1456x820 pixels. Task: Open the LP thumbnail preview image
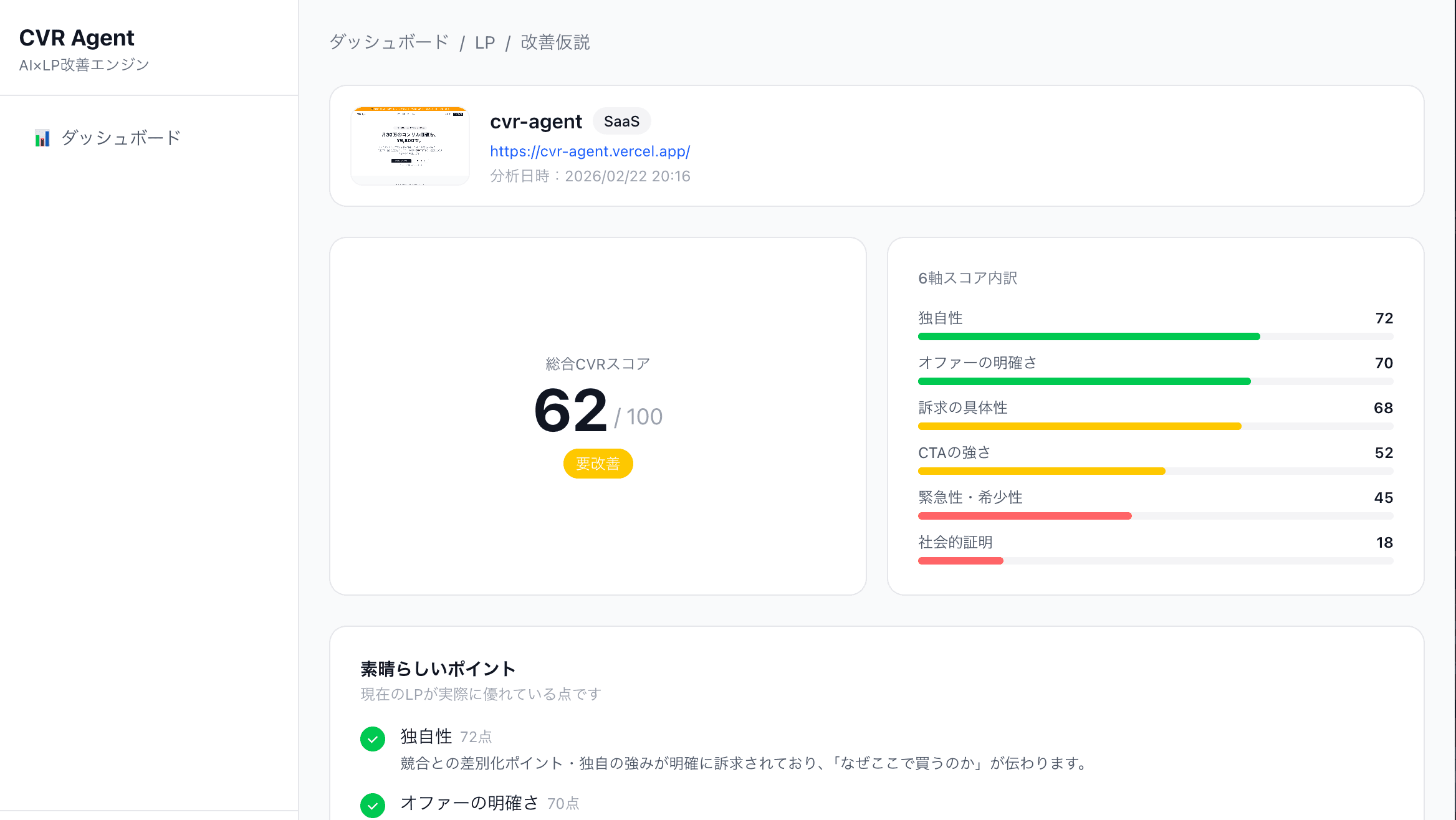click(x=410, y=145)
